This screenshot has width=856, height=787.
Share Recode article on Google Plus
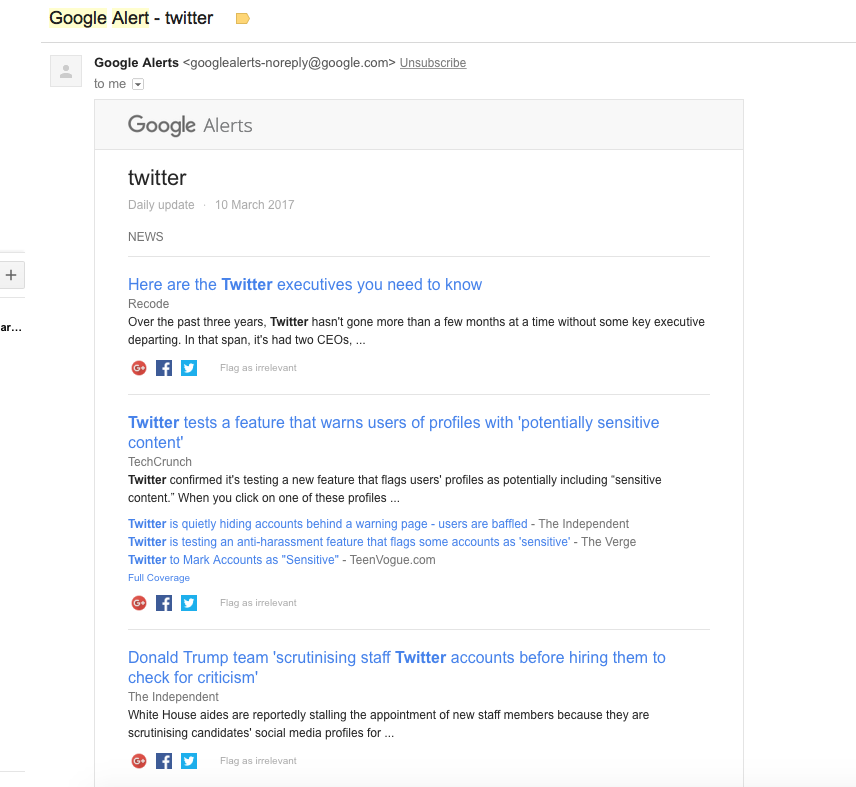139,368
